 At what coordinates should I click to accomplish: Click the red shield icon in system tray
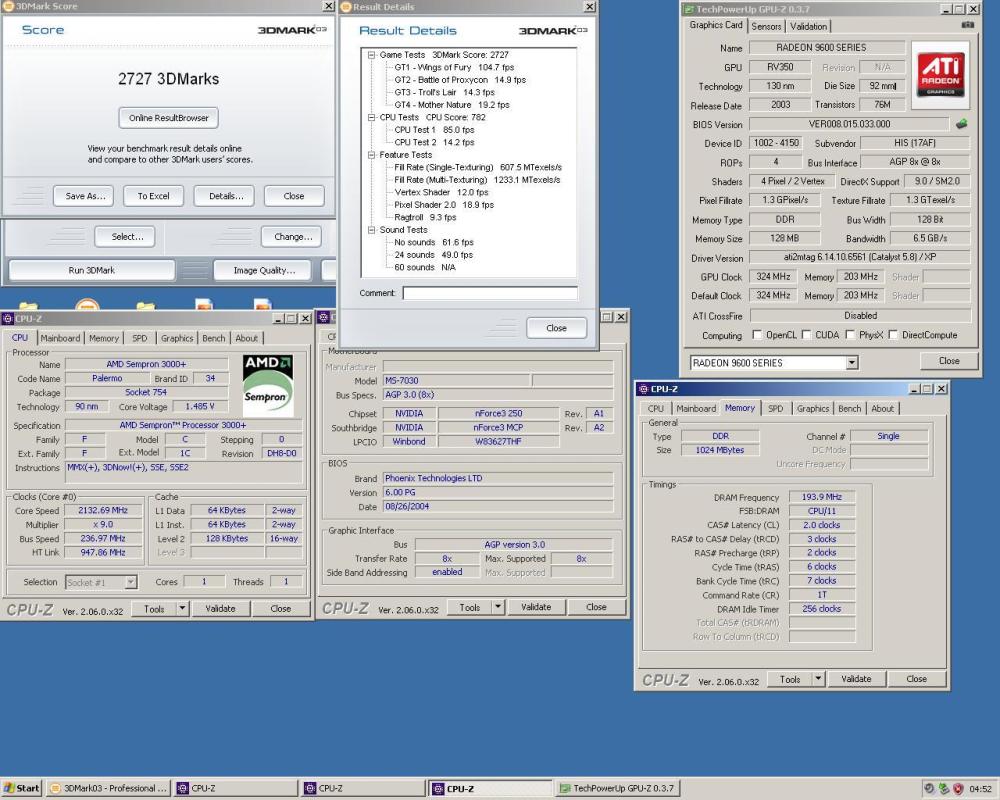[x=957, y=788]
